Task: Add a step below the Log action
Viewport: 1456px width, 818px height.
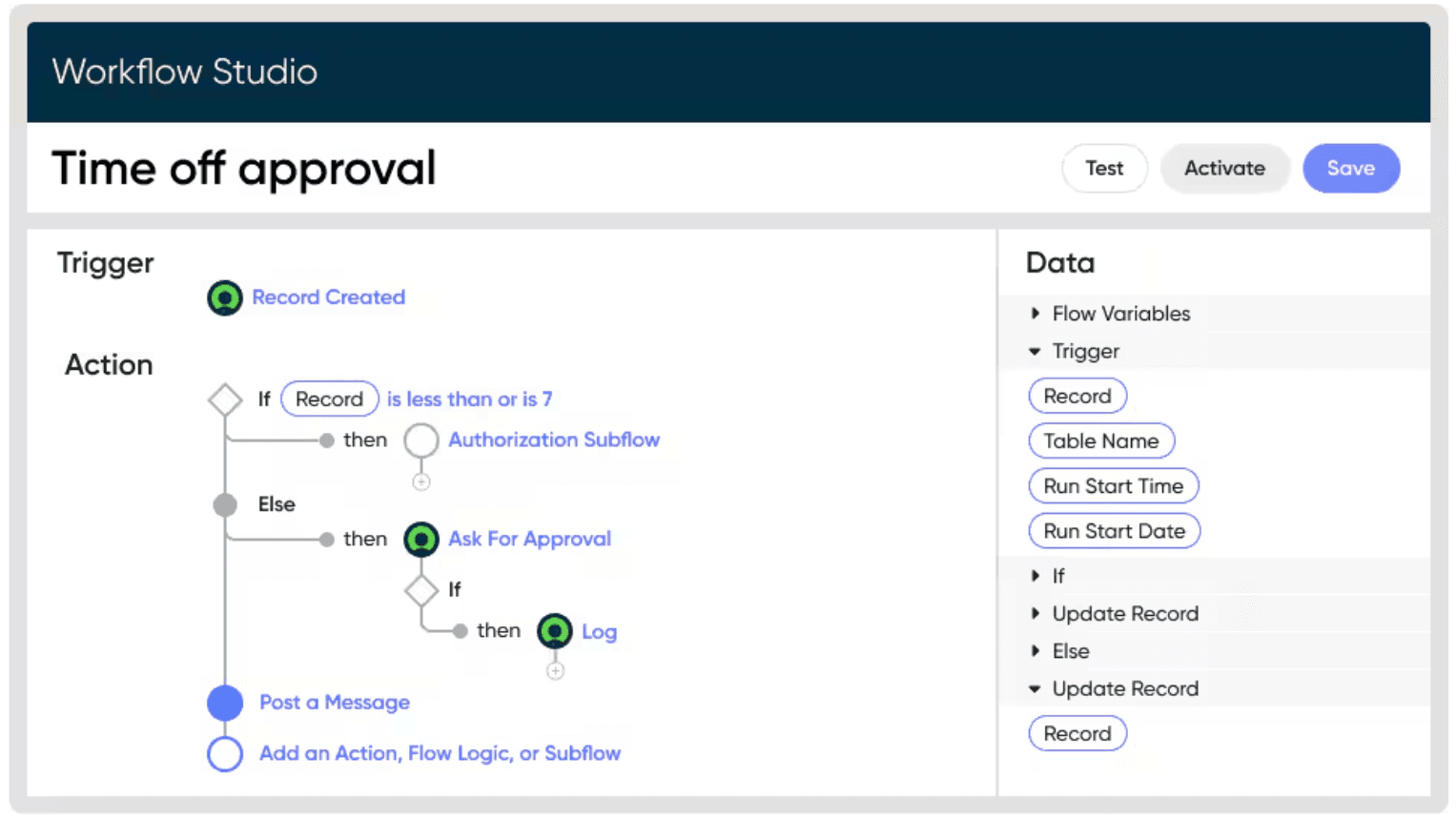Action: pyautogui.click(x=556, y=671)
